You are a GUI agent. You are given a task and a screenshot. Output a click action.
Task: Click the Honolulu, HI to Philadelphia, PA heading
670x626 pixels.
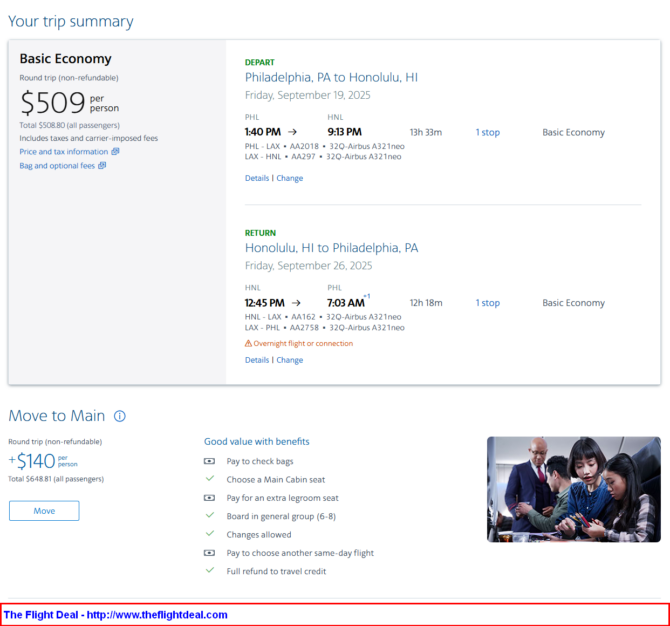331,248
